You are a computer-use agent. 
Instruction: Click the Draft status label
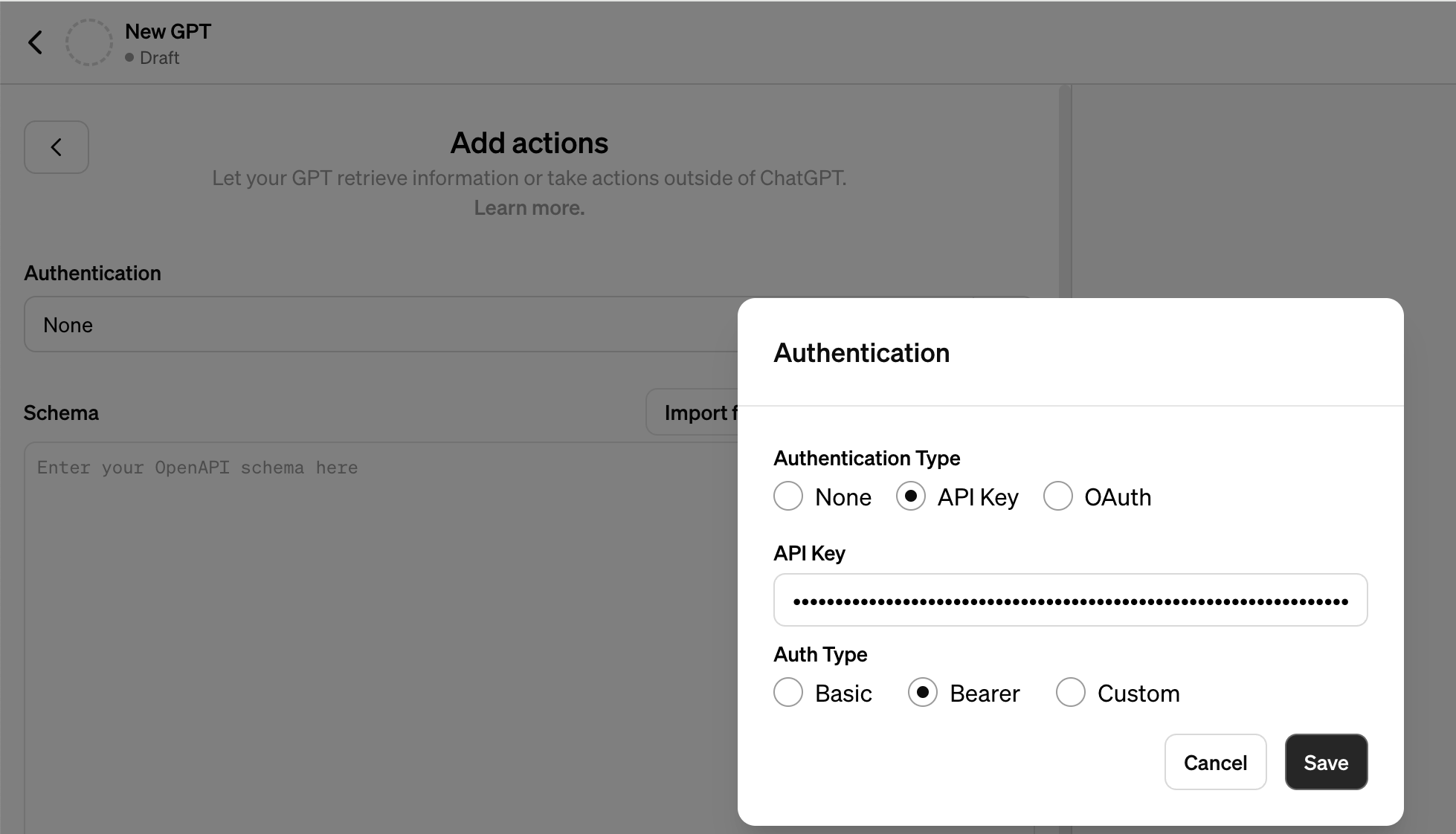pos(160,57)
